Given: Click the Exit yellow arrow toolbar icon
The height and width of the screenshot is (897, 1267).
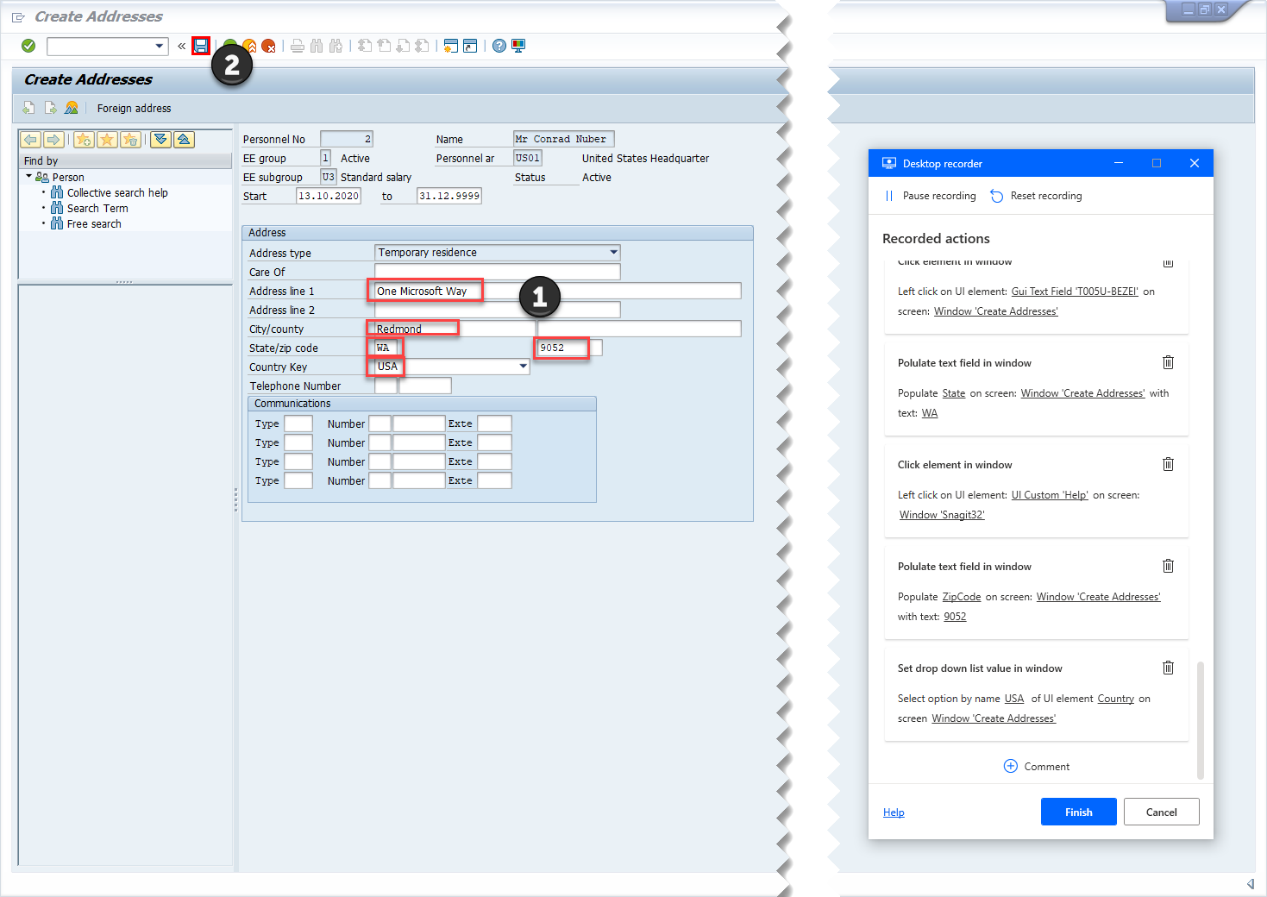Looking at the screenshot, I should 251,45.
